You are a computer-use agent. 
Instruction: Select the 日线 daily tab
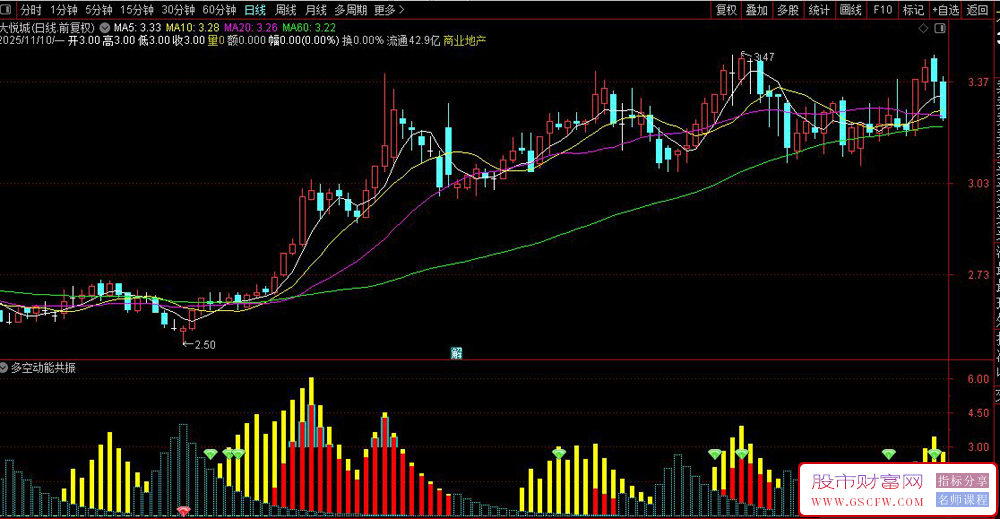(x=255, y=10)
